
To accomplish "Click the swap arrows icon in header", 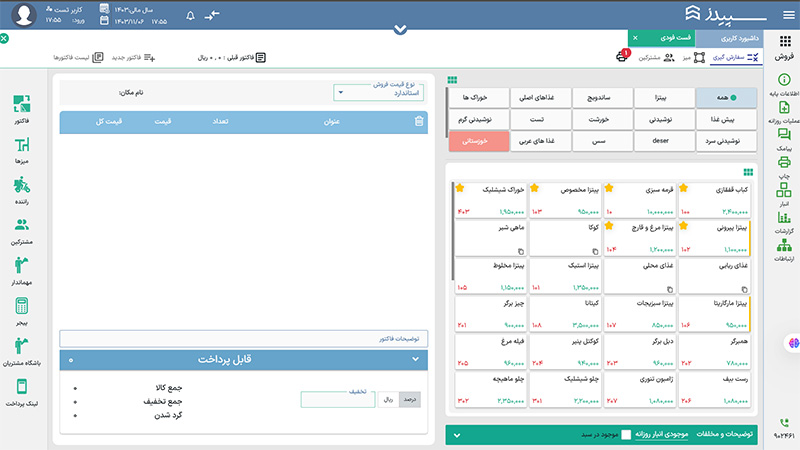I will (212, 16).
